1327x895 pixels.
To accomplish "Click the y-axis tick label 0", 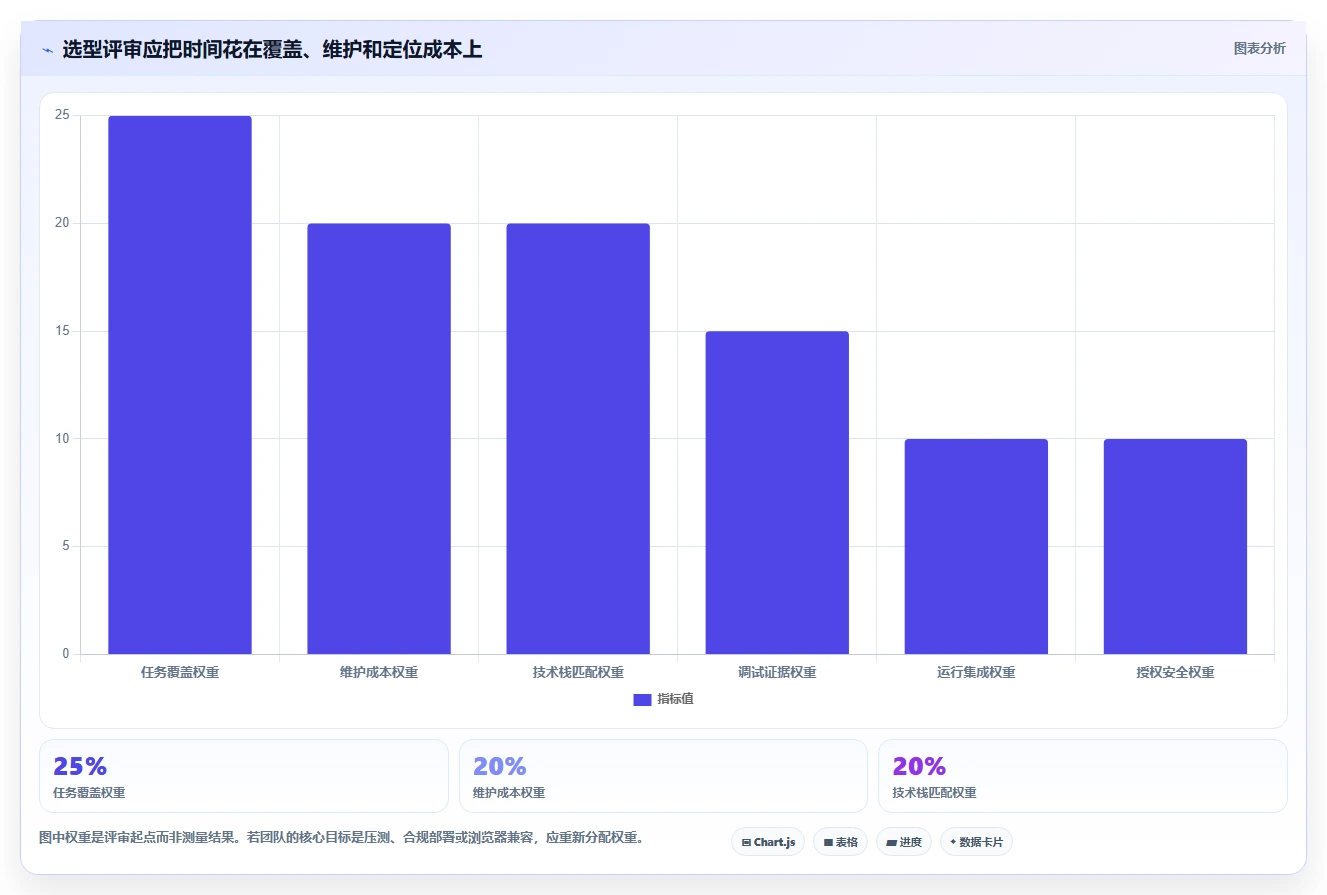I will (x=66, y=654).
